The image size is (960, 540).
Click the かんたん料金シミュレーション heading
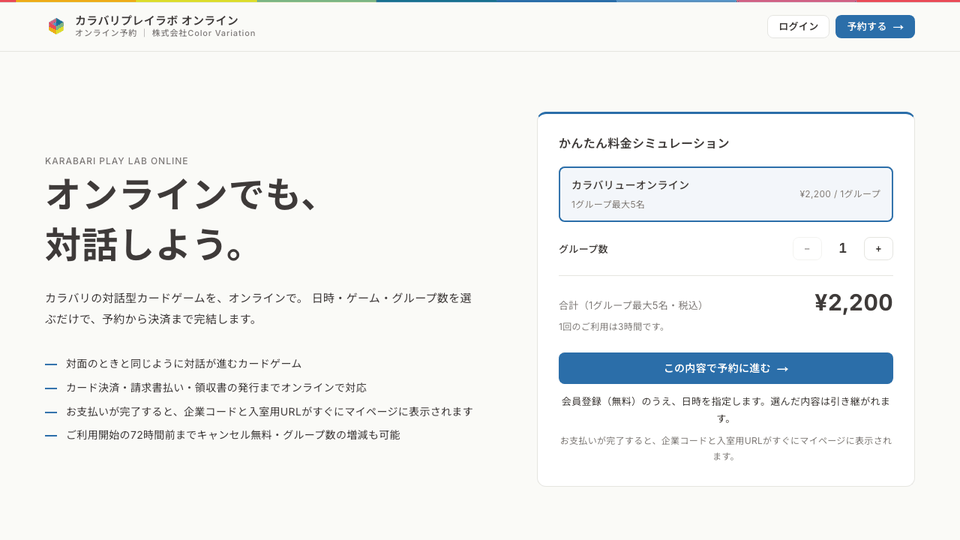(x=644, y=143)
